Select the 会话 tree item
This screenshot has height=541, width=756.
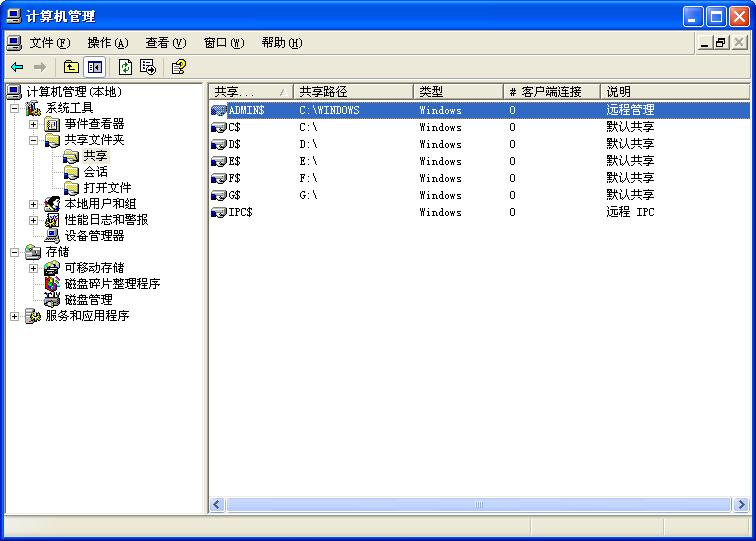point(95,172)
